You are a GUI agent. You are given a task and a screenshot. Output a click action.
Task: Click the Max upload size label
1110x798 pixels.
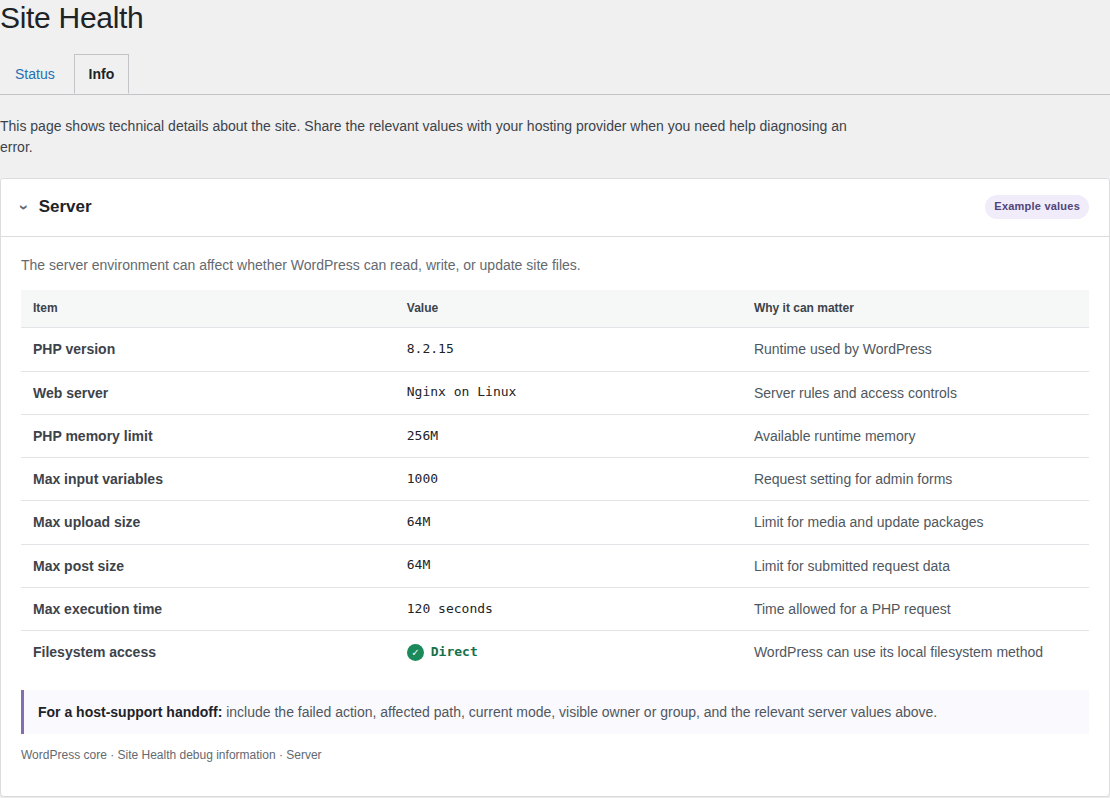pos(86,523)
